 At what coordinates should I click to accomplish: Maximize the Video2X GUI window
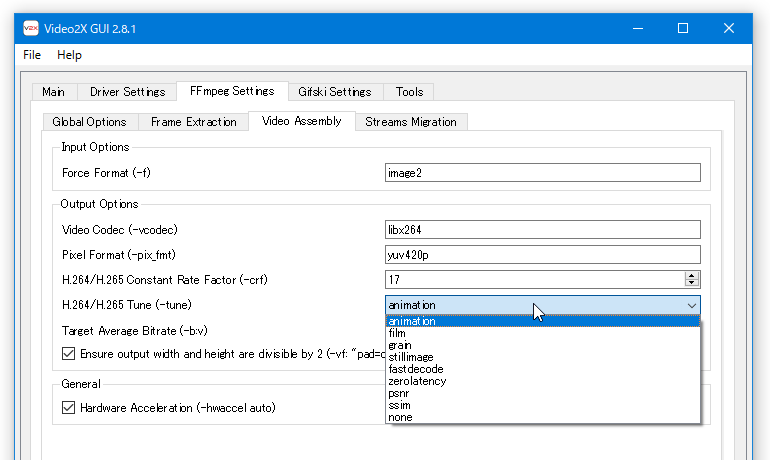683,28
